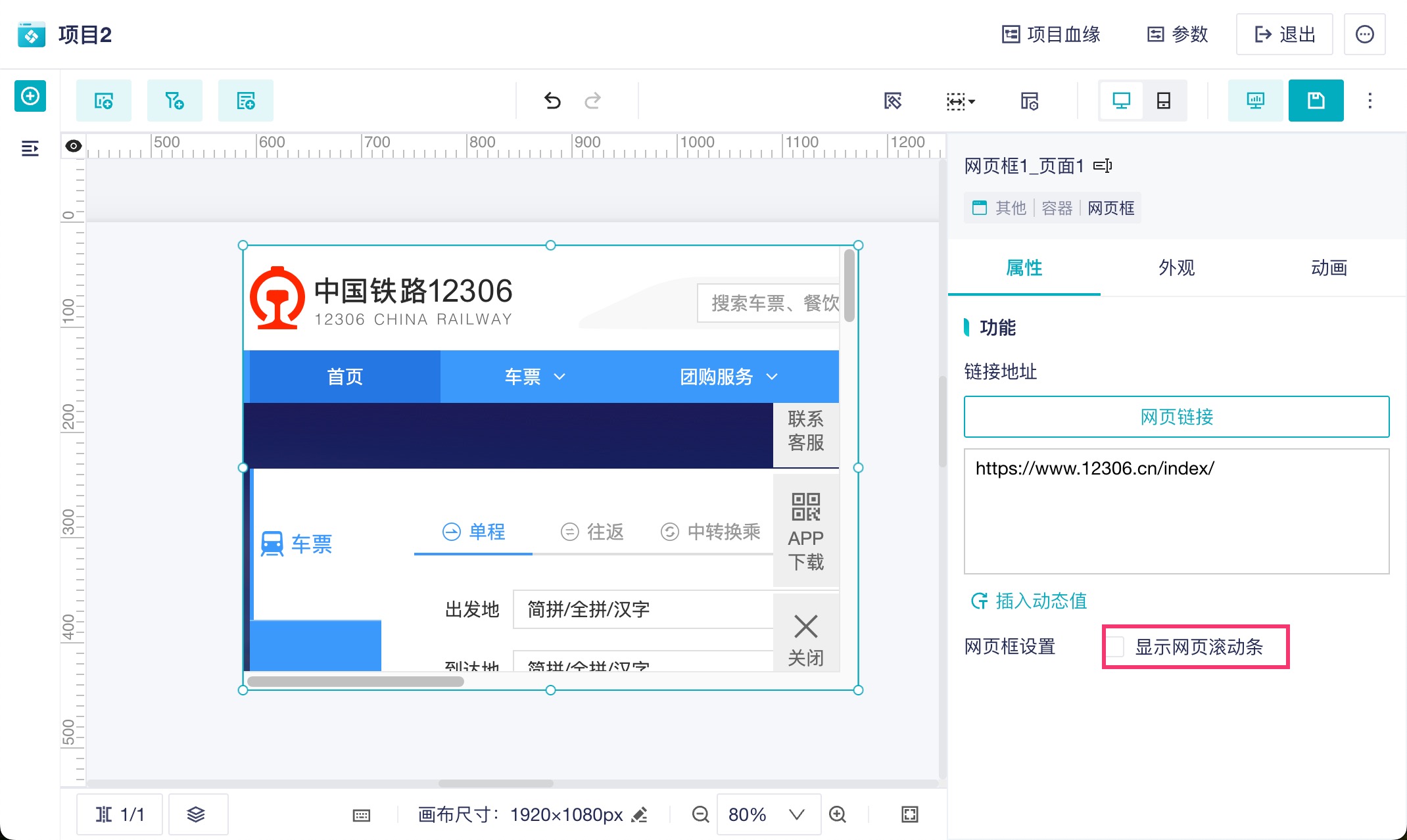The height and width of the screenshot is (840, 1407).
Task: Switch to the 动画 tab
Action: 1329,268
